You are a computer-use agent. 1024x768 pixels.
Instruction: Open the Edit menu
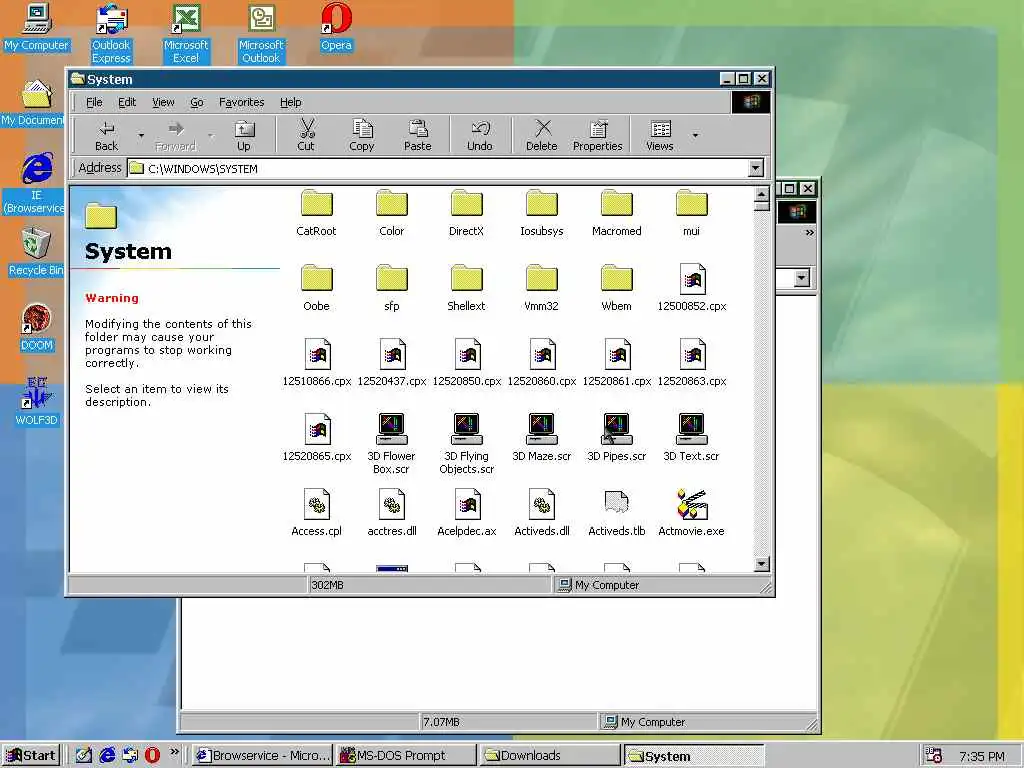click(x=127, y=103)
